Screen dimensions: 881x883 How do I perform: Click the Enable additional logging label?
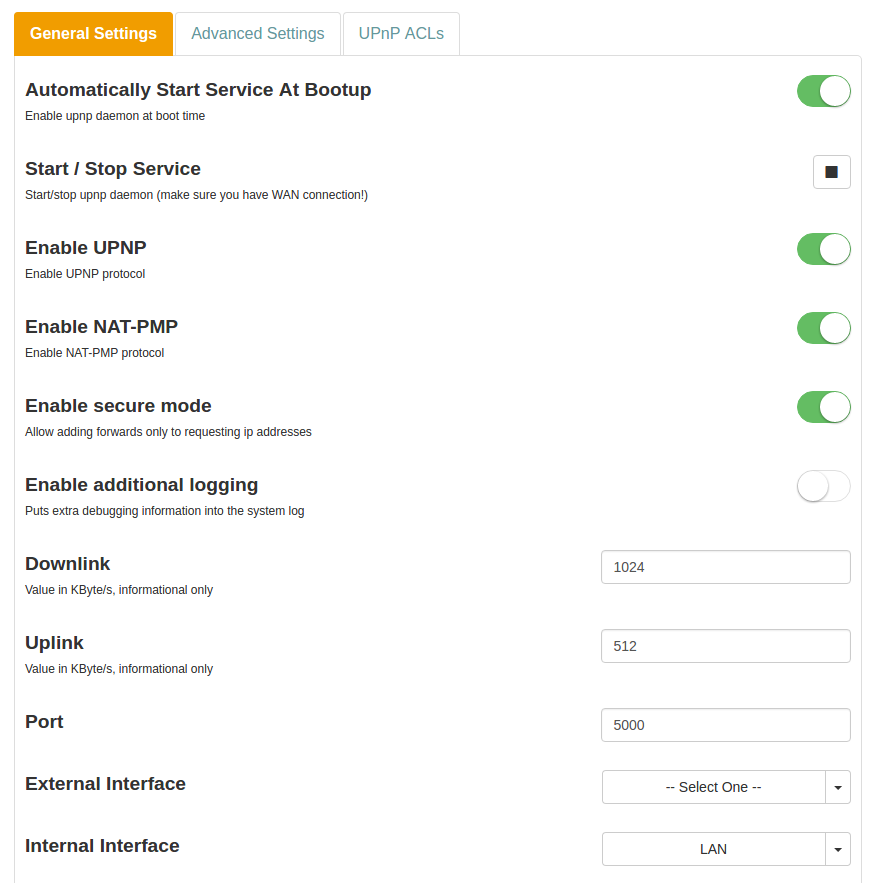[x=141, y=485]
